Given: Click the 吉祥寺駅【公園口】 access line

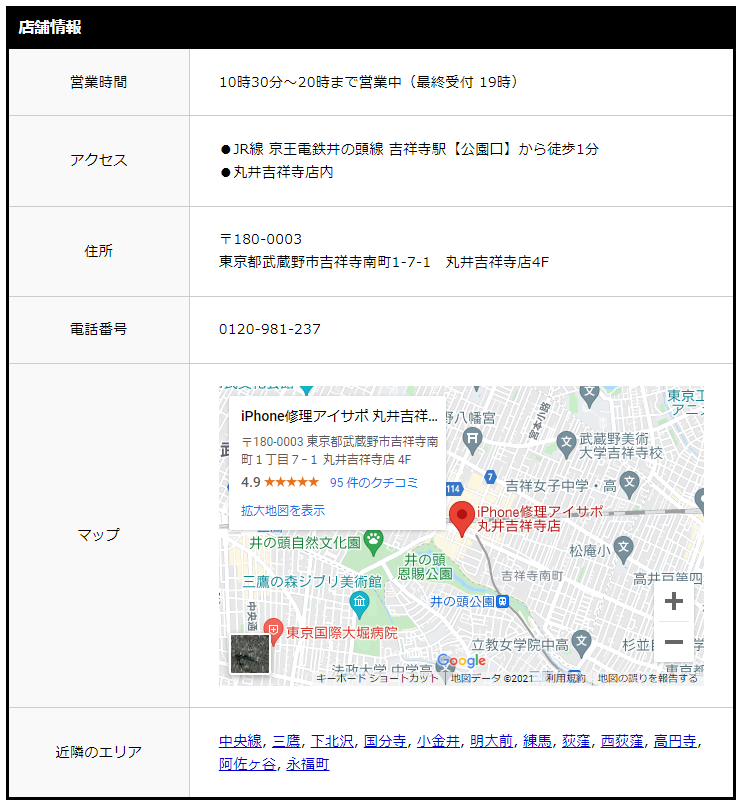Looking at the screenshot, I should pos(410,149).
